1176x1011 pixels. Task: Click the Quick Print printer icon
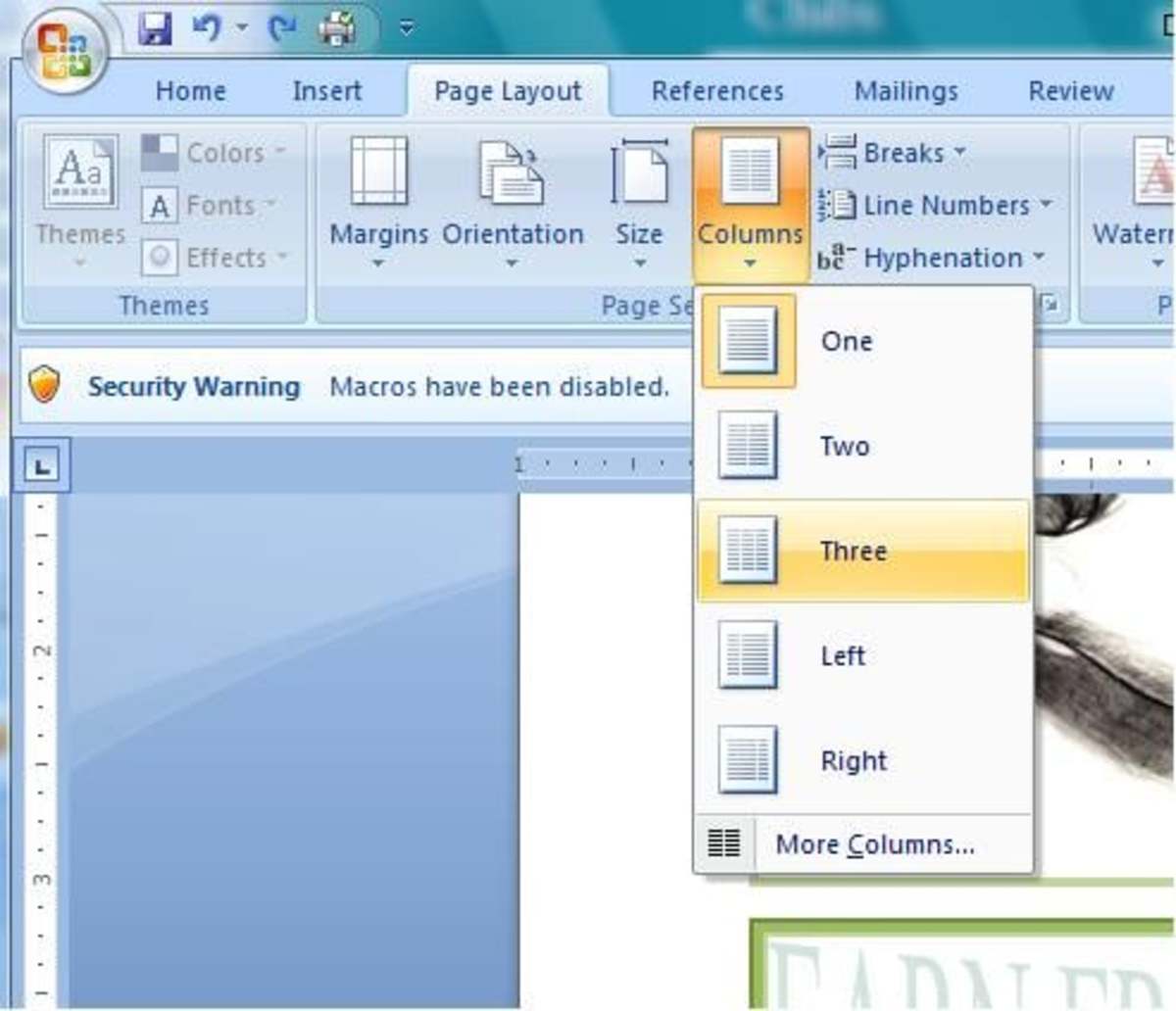(x=337, y=28)
